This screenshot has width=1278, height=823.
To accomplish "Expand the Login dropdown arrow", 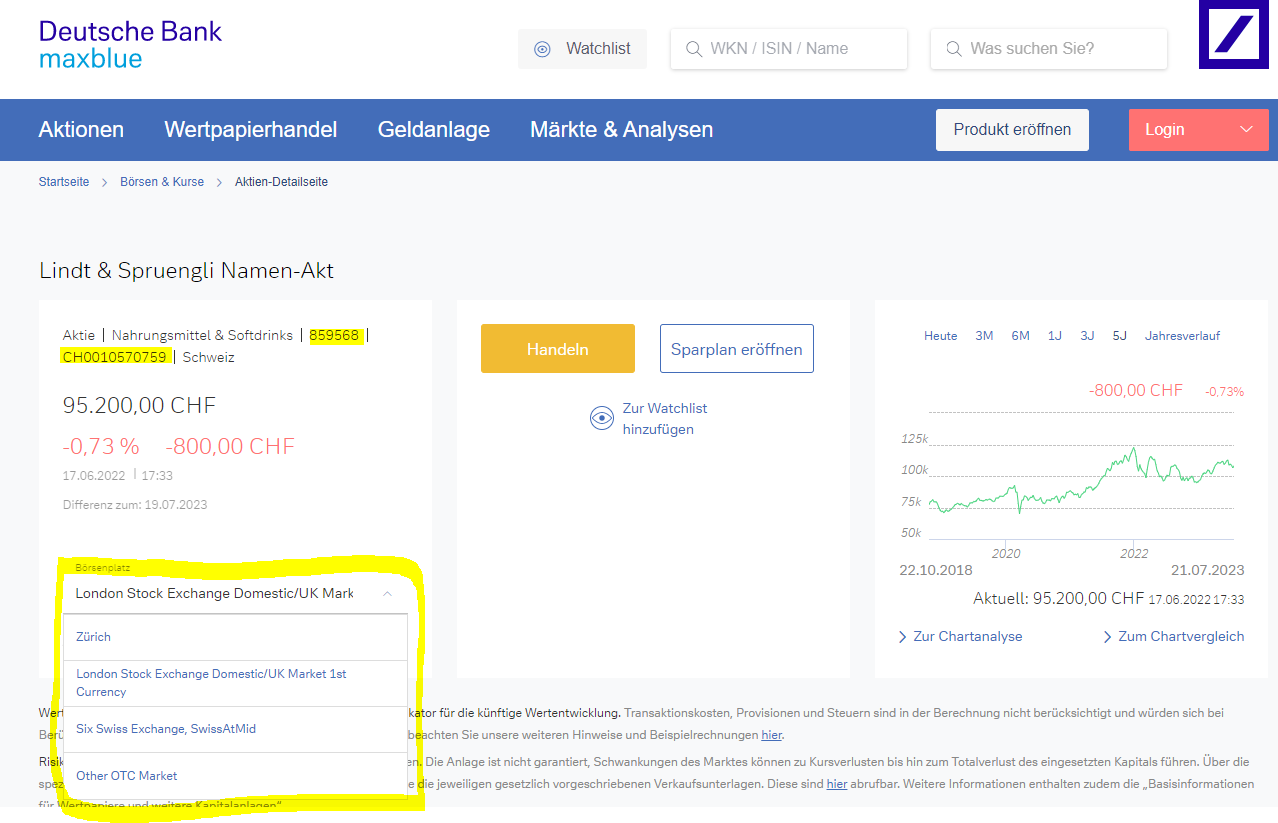I will pyautogui.click(x=1246, y=129).
